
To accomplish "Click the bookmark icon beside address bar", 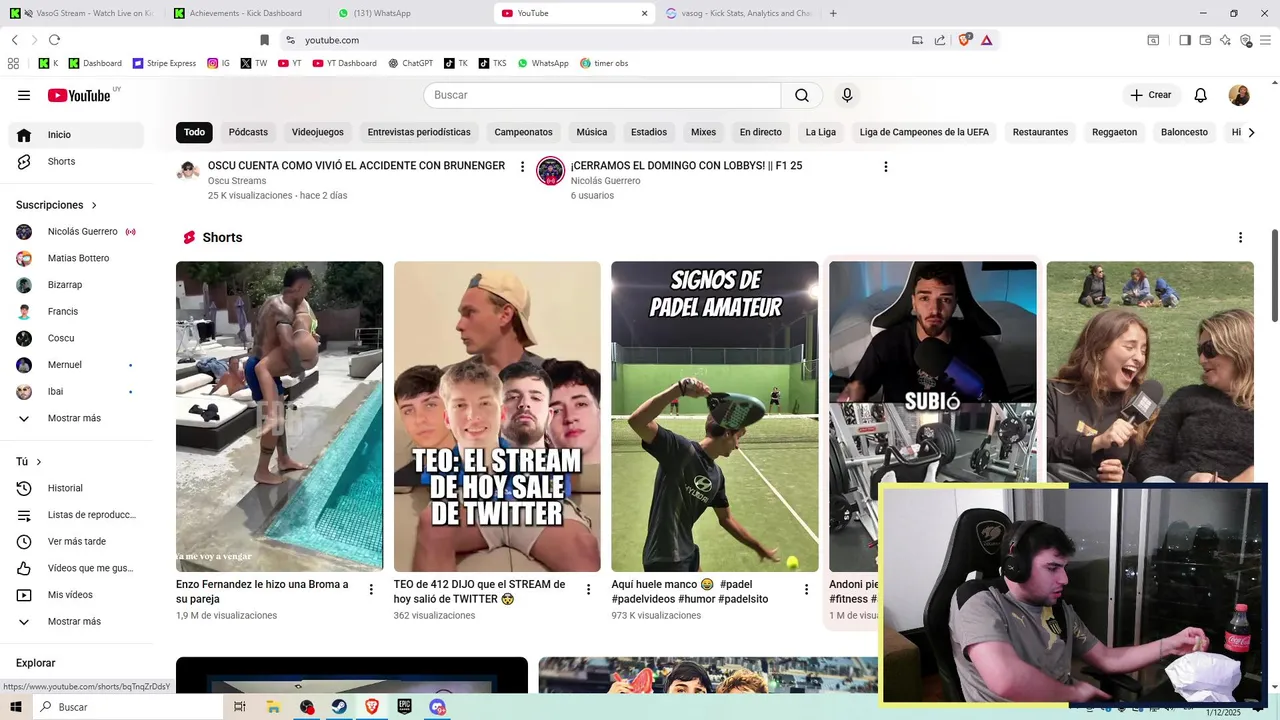I will [264, 40].
